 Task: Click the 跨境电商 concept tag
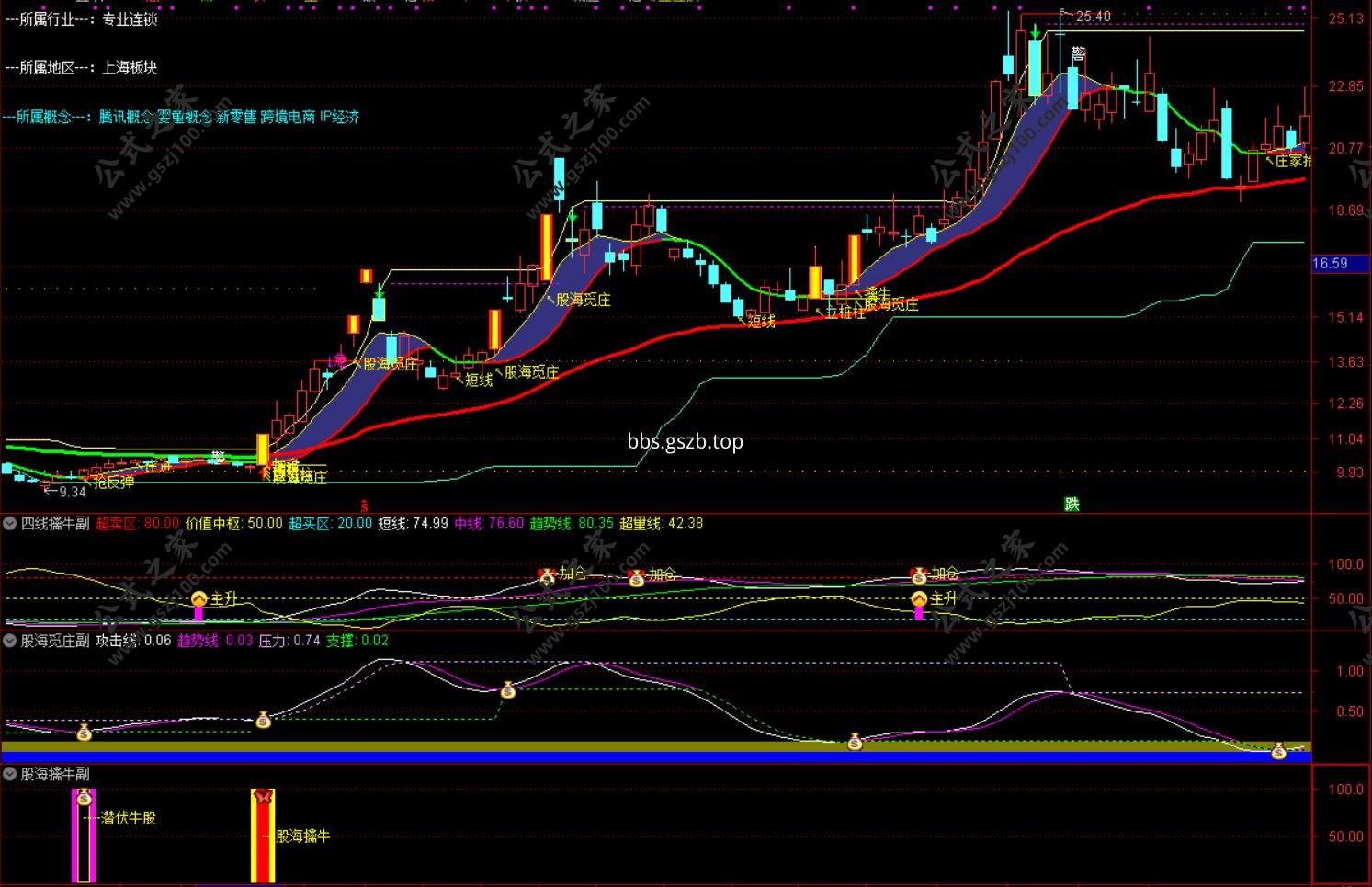(288, 118)
